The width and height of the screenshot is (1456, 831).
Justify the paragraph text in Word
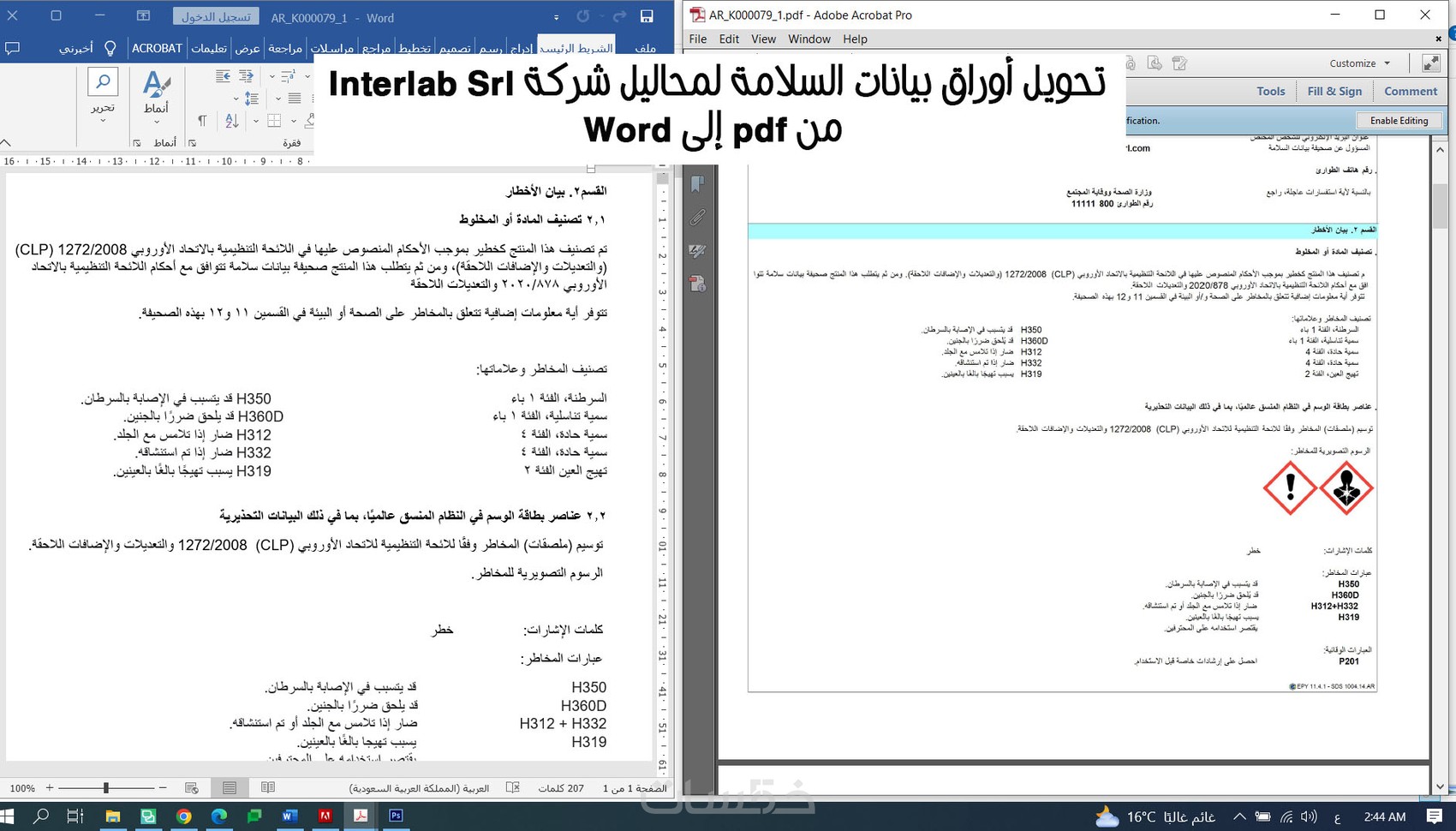coord(295,99)
